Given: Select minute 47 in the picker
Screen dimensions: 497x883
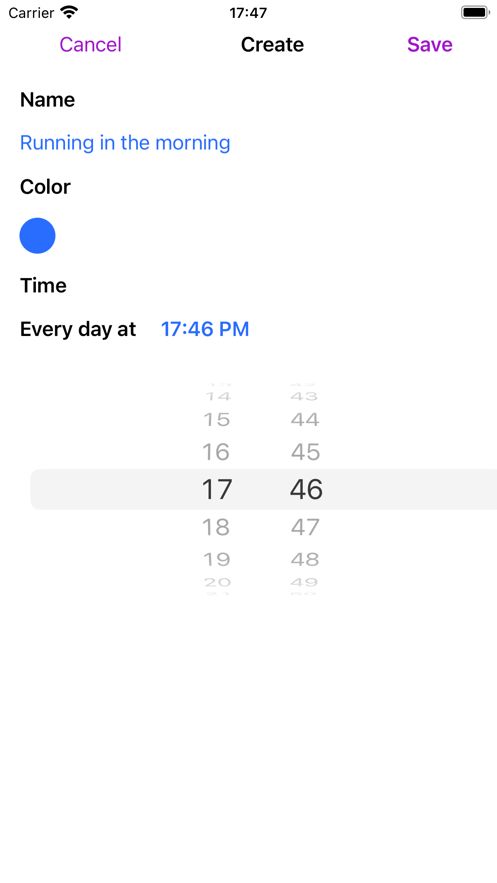Looking at the screenshot, I should tap(305, 527).
